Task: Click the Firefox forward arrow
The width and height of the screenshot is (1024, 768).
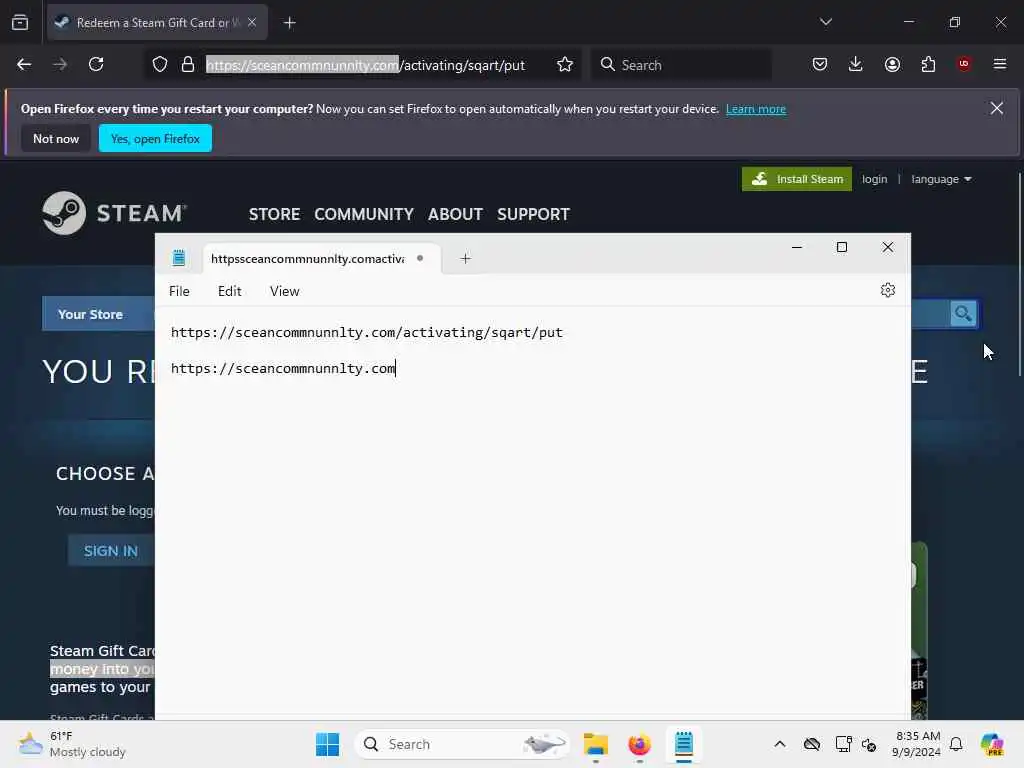Action: tap(60, 64)
